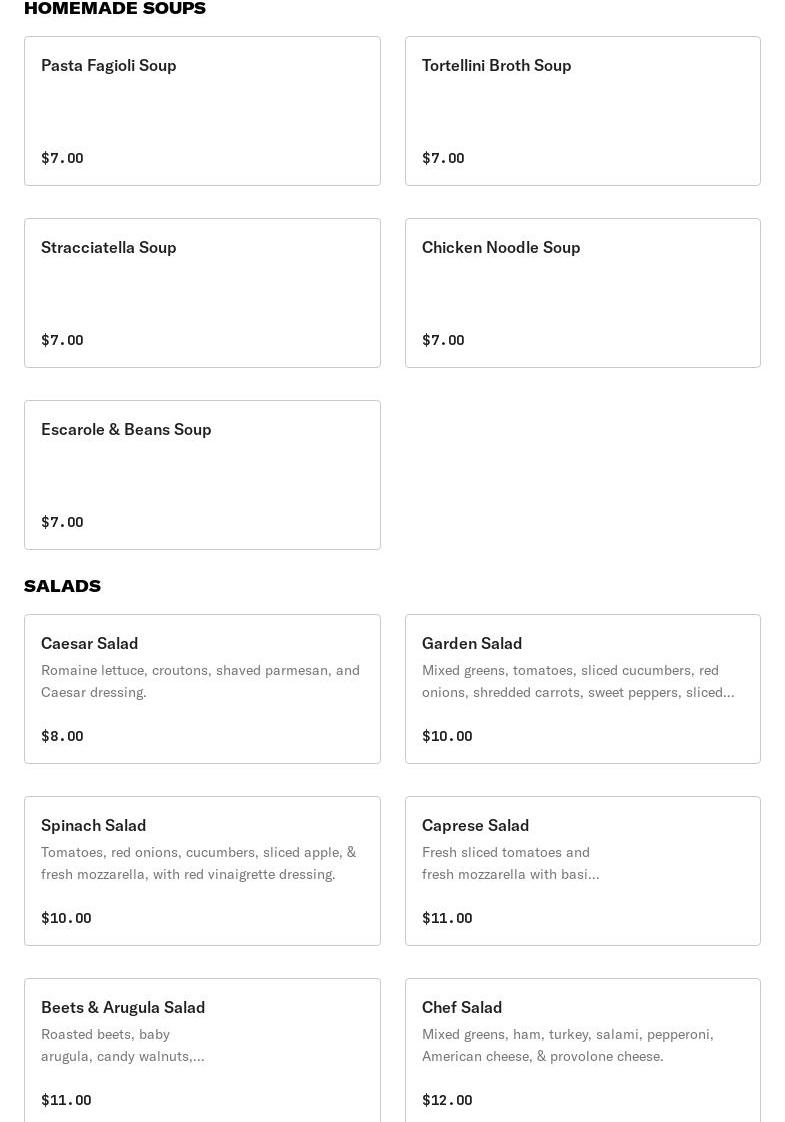This screenshot has height=1122, width=785.
Task: Click Garden Salad truncated description text
Action: (577, 681)
